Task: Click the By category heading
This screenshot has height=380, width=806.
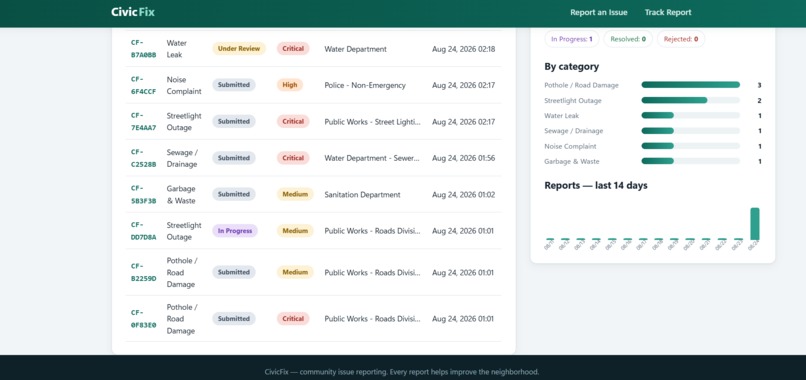Action: [x=572, y=67]
